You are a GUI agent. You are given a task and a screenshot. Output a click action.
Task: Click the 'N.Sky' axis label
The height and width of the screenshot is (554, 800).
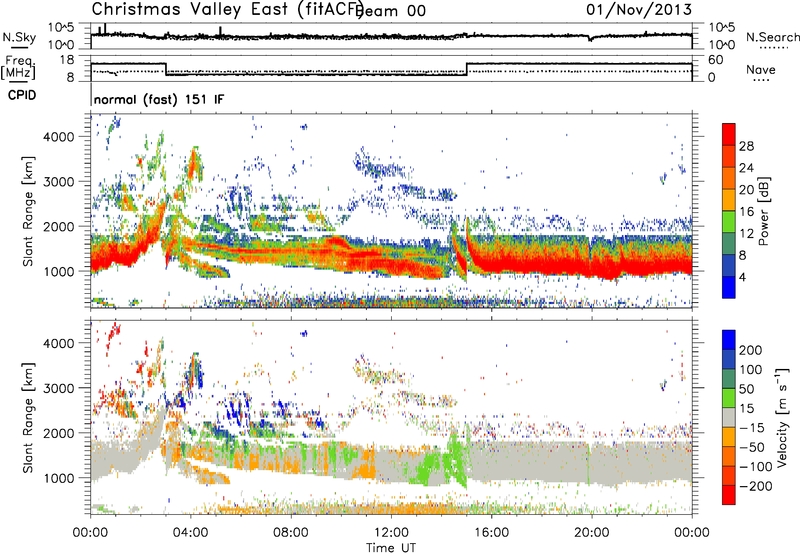19,37
